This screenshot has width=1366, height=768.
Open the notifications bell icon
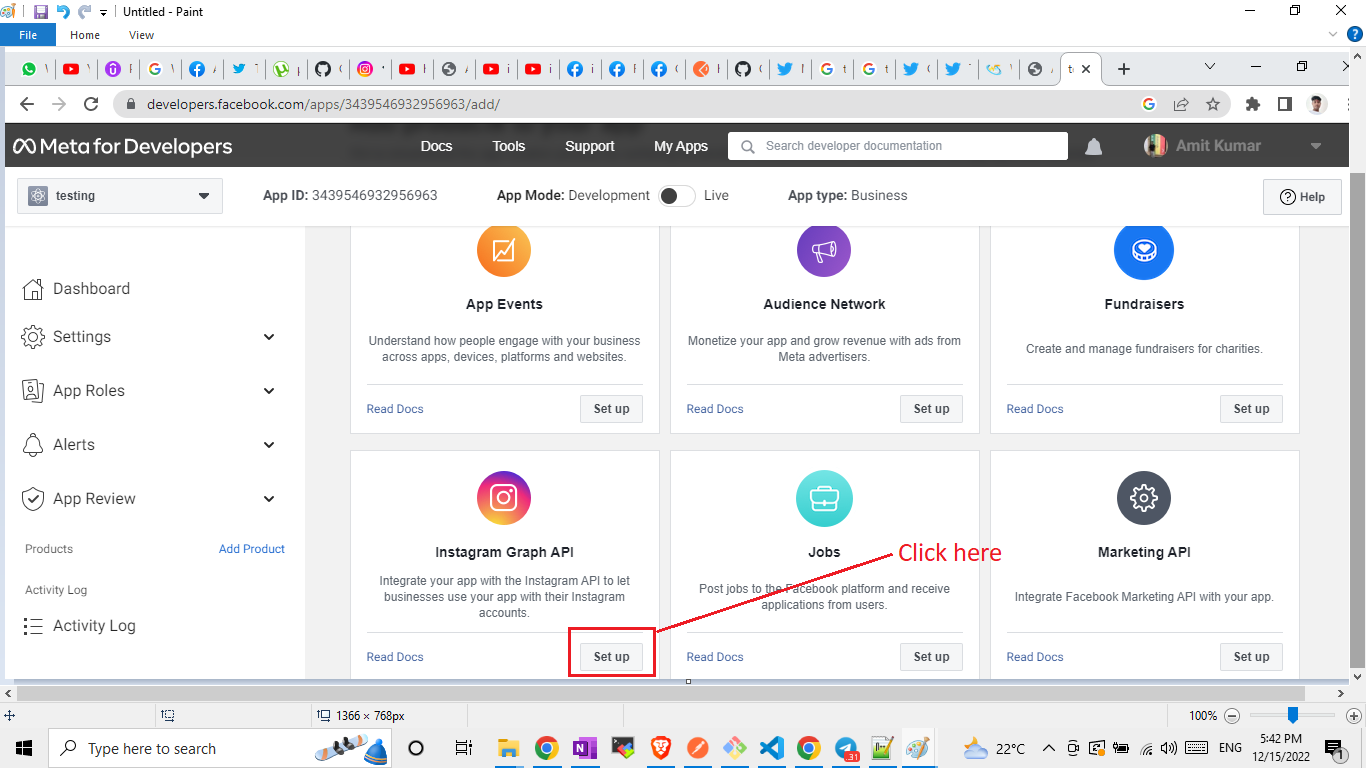coord(1092,145)
